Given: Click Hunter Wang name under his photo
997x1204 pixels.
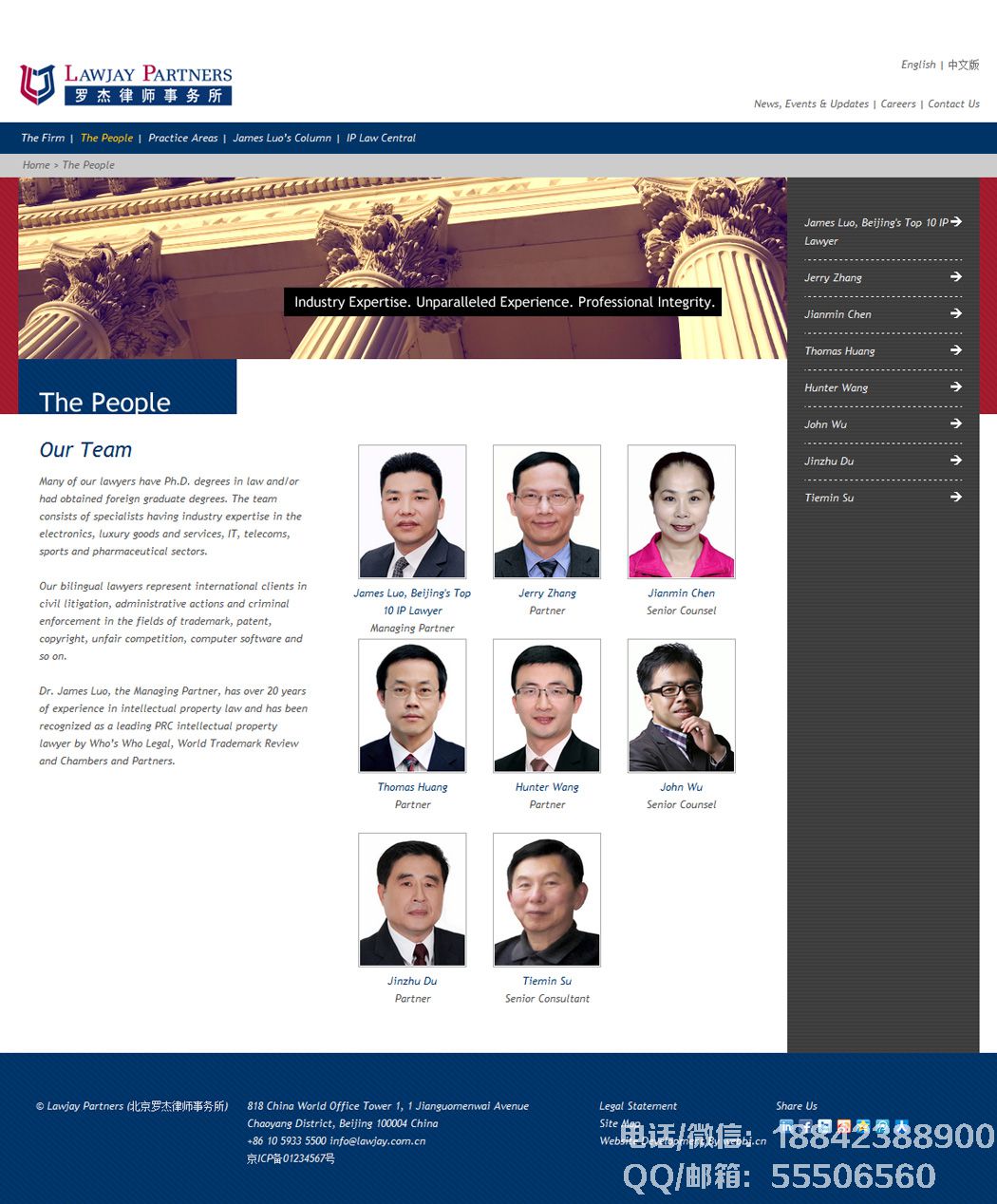Looking at the screenshot, I should [547, 787].
